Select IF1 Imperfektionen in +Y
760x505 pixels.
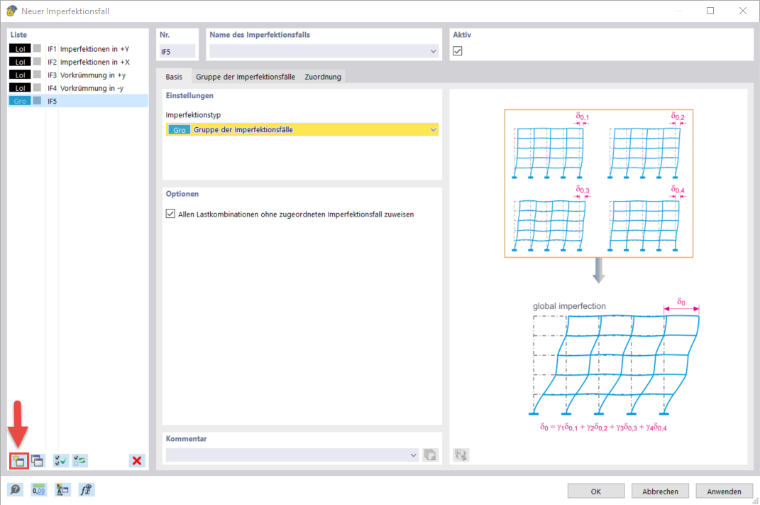point(78,48)
